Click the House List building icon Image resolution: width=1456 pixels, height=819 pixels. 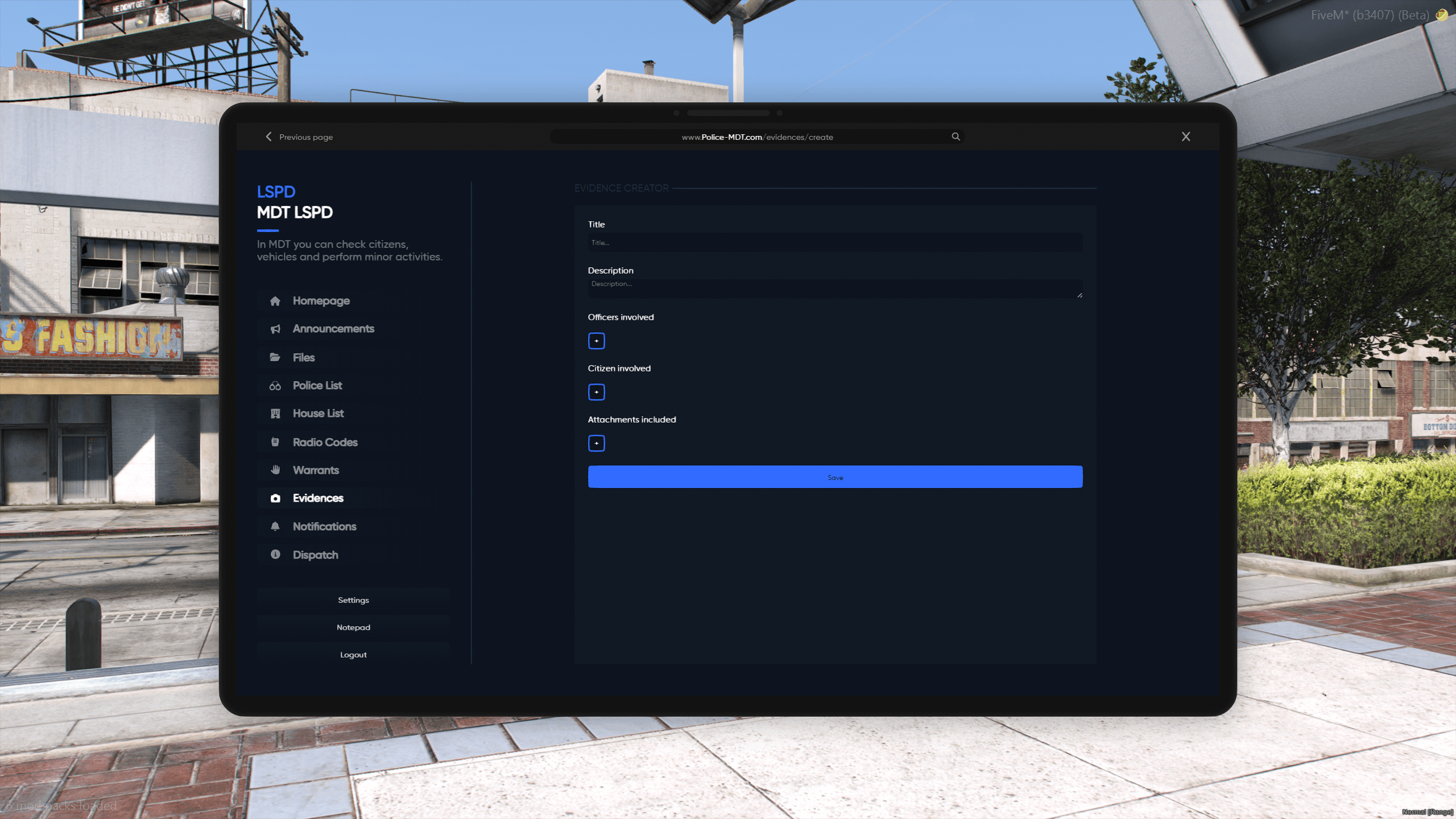275,413
